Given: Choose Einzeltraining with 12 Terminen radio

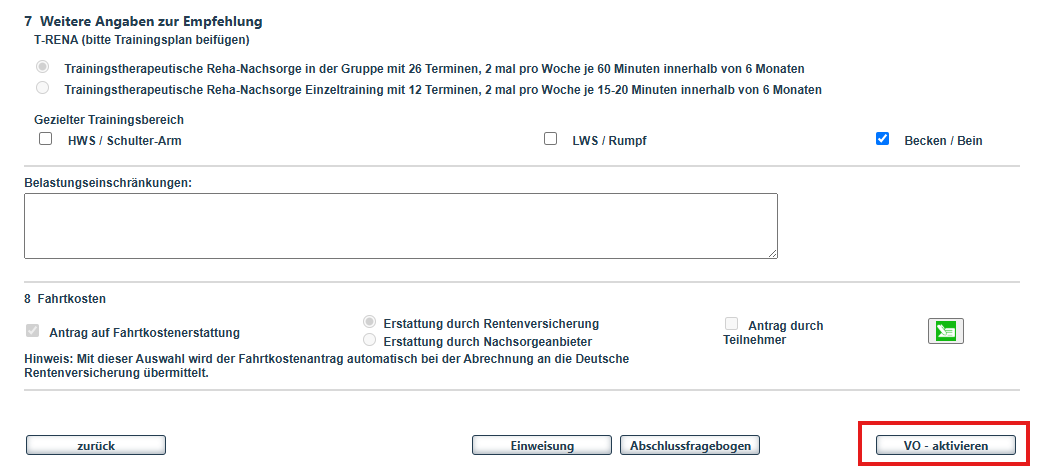Looking at the screenshot, I should coord(42,88).
